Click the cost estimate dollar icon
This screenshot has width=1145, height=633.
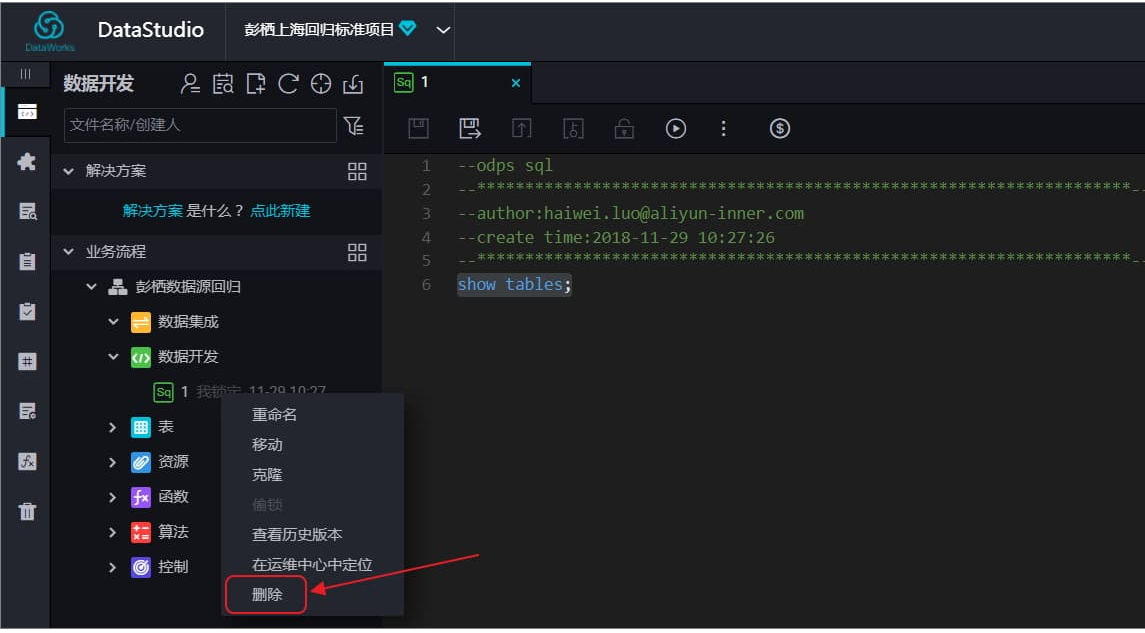(x=780, y=128)
